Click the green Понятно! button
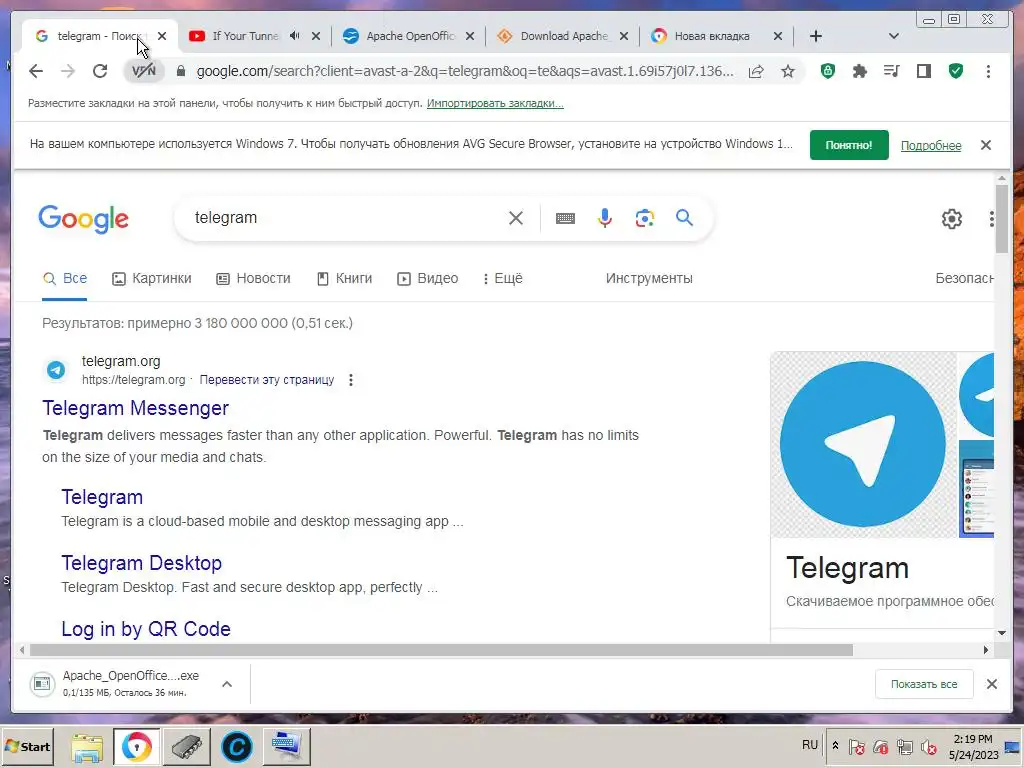 tap(849, 145)
